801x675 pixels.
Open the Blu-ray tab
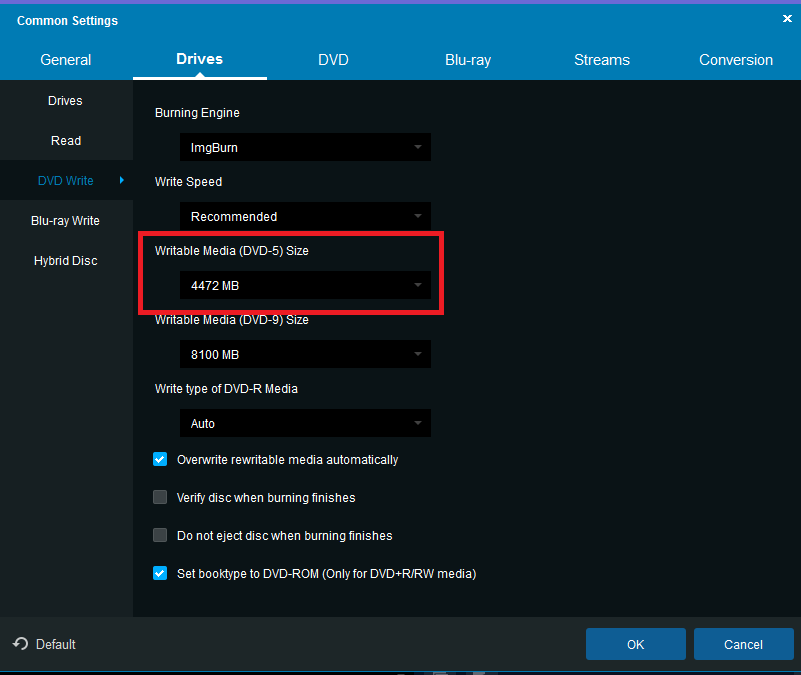(468, 60)
